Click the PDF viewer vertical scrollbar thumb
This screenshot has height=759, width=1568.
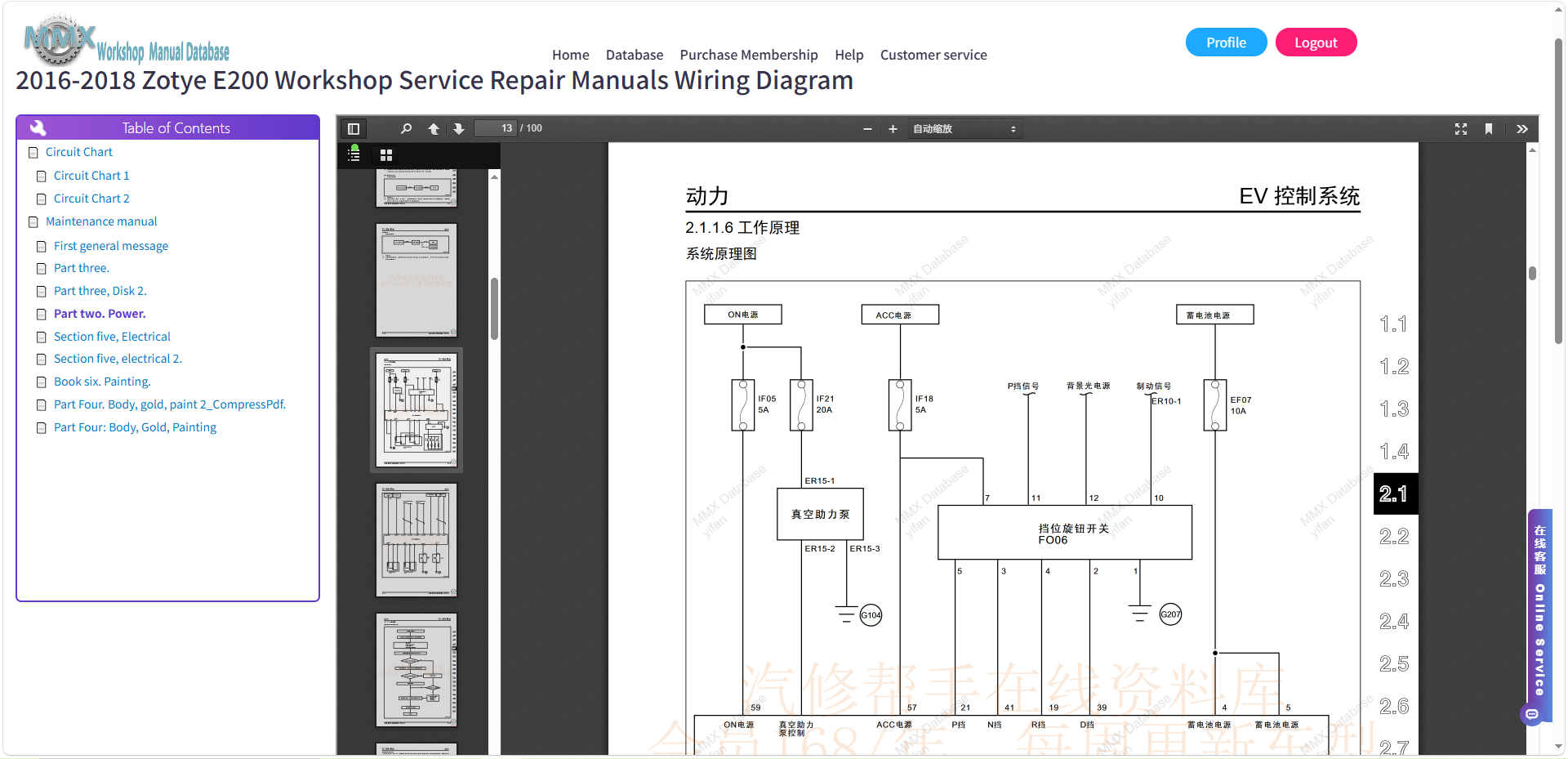[x=1533, y=273]
